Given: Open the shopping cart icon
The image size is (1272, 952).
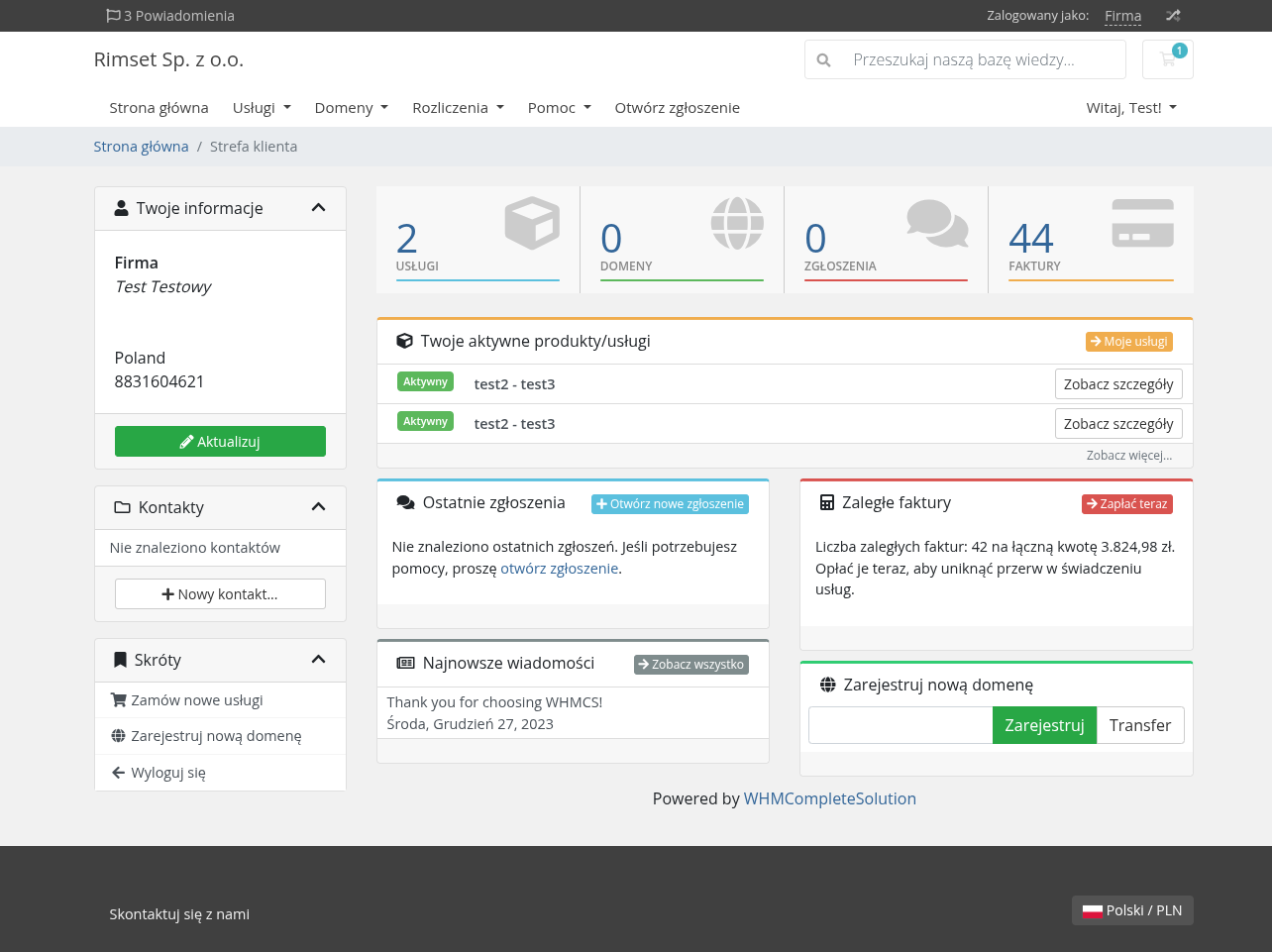Looking at the screenshot, I should 1167,59.
